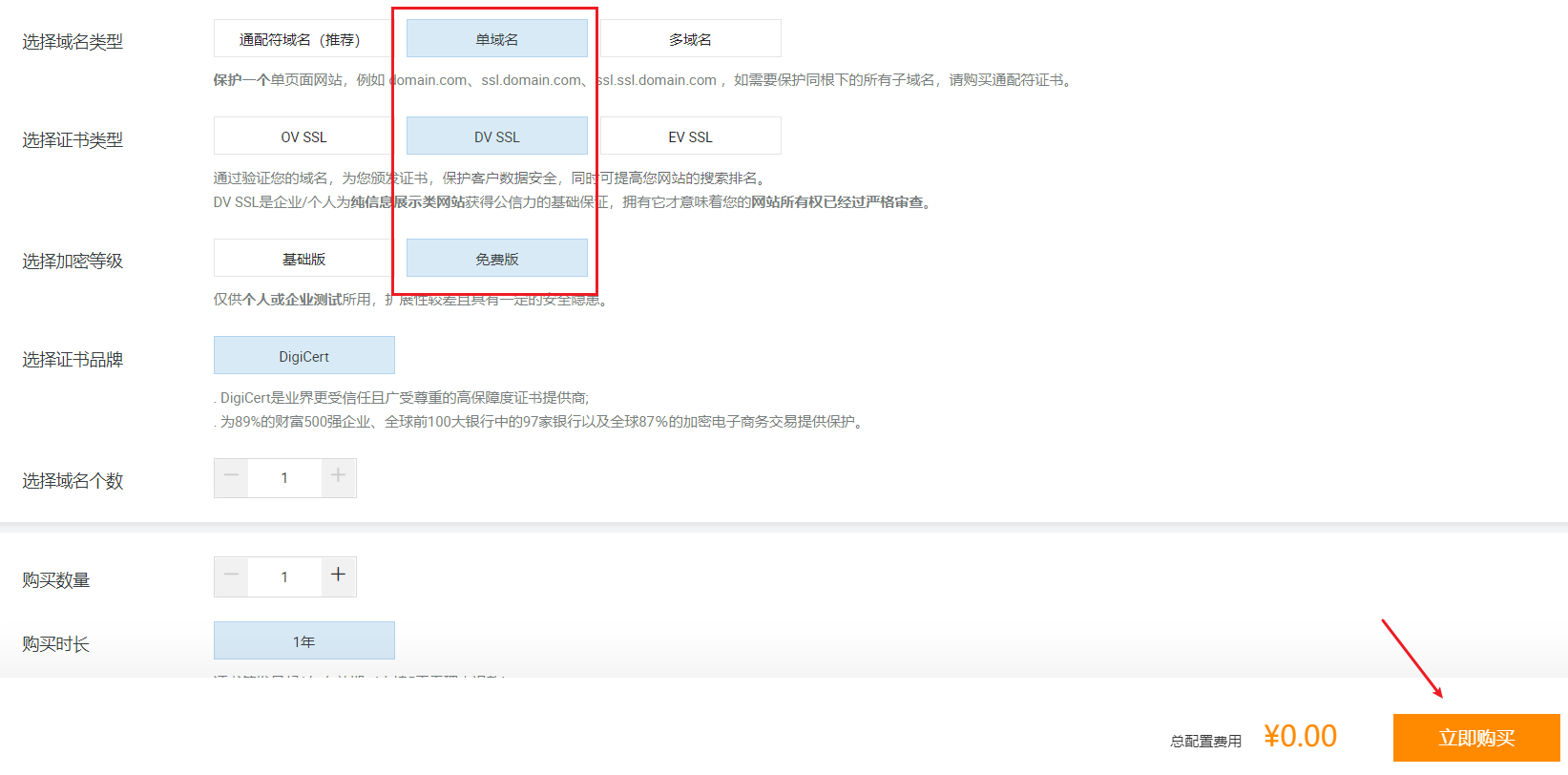1568x775 pixels.
Task: Click the 保护一个单页面网站 description line
Action: click(645, 80)
